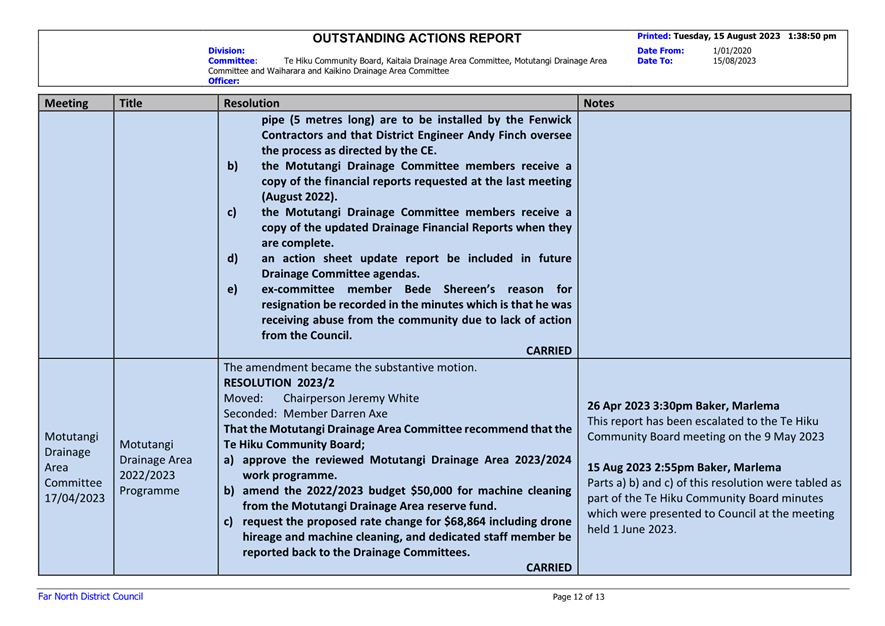
Task: Click the Printed date and time label
Action: (x=735, y=36)
